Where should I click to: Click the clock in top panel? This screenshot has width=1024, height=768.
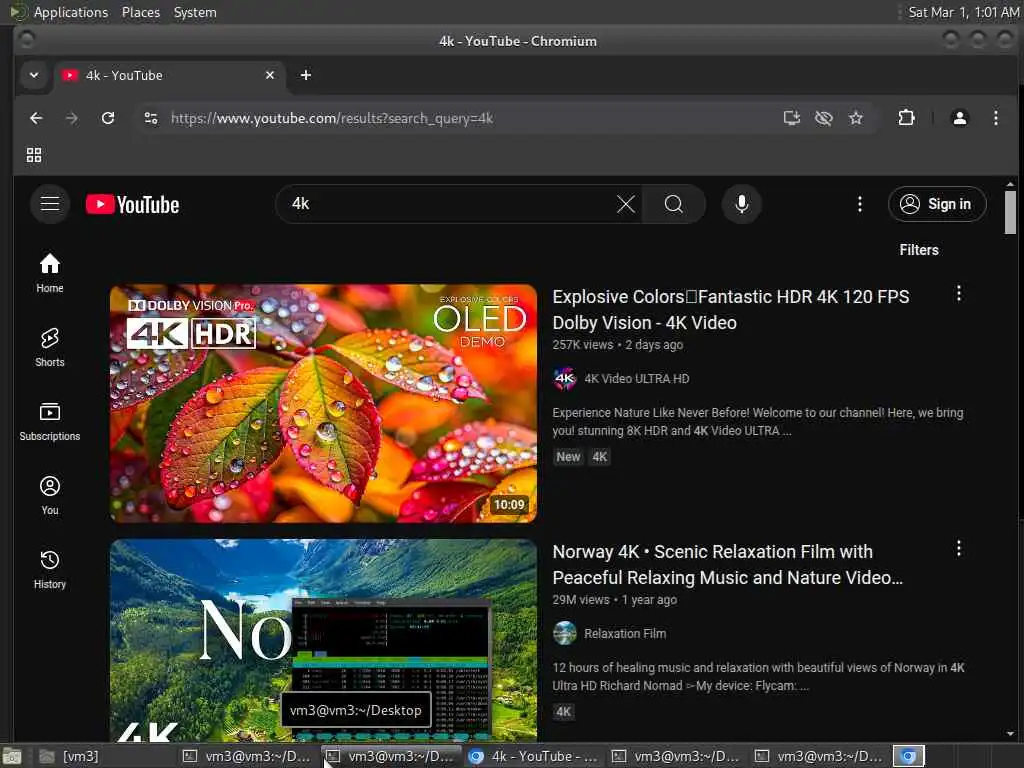(x=963, y=12)
